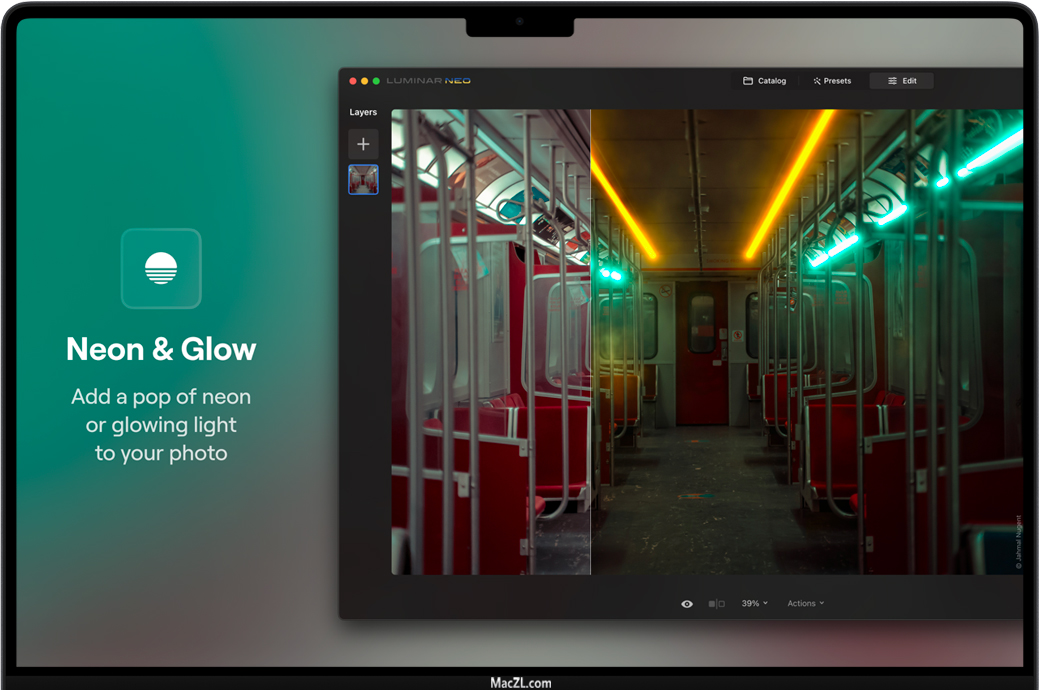Image resolution: width=1040 pixels, height=690 pixels.
Task: Toggle the before/after split compare view
Action: click(x=716, y=604)
